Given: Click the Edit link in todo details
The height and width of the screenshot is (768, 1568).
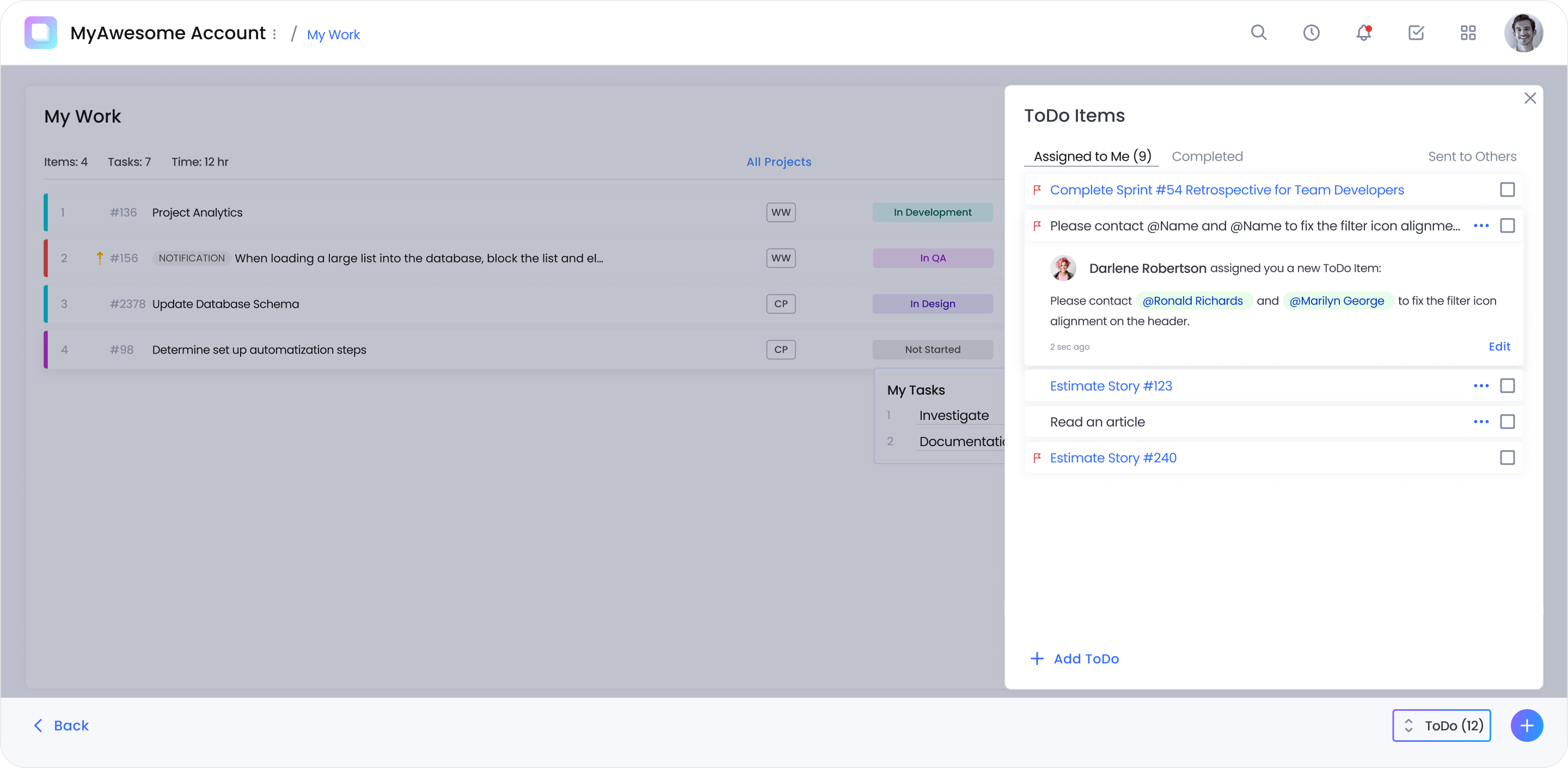Looking at the screenshot, I should click(1499, 346).
